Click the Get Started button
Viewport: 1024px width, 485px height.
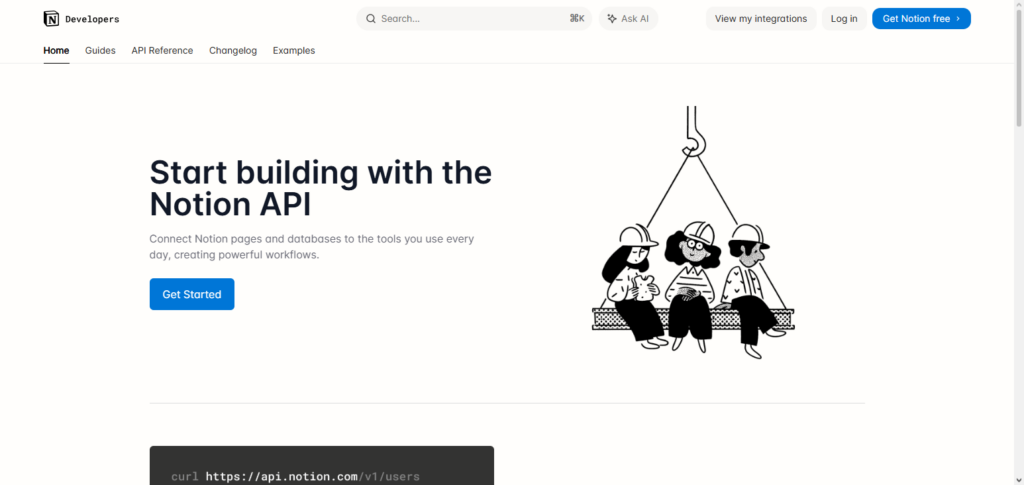pos(192,294)
